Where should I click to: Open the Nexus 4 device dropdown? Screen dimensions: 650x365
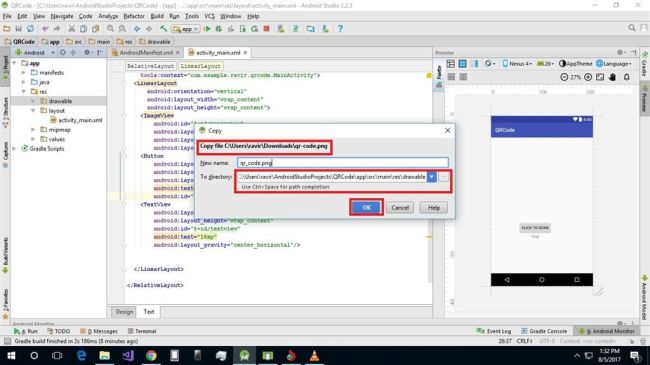tap(517, 63)
